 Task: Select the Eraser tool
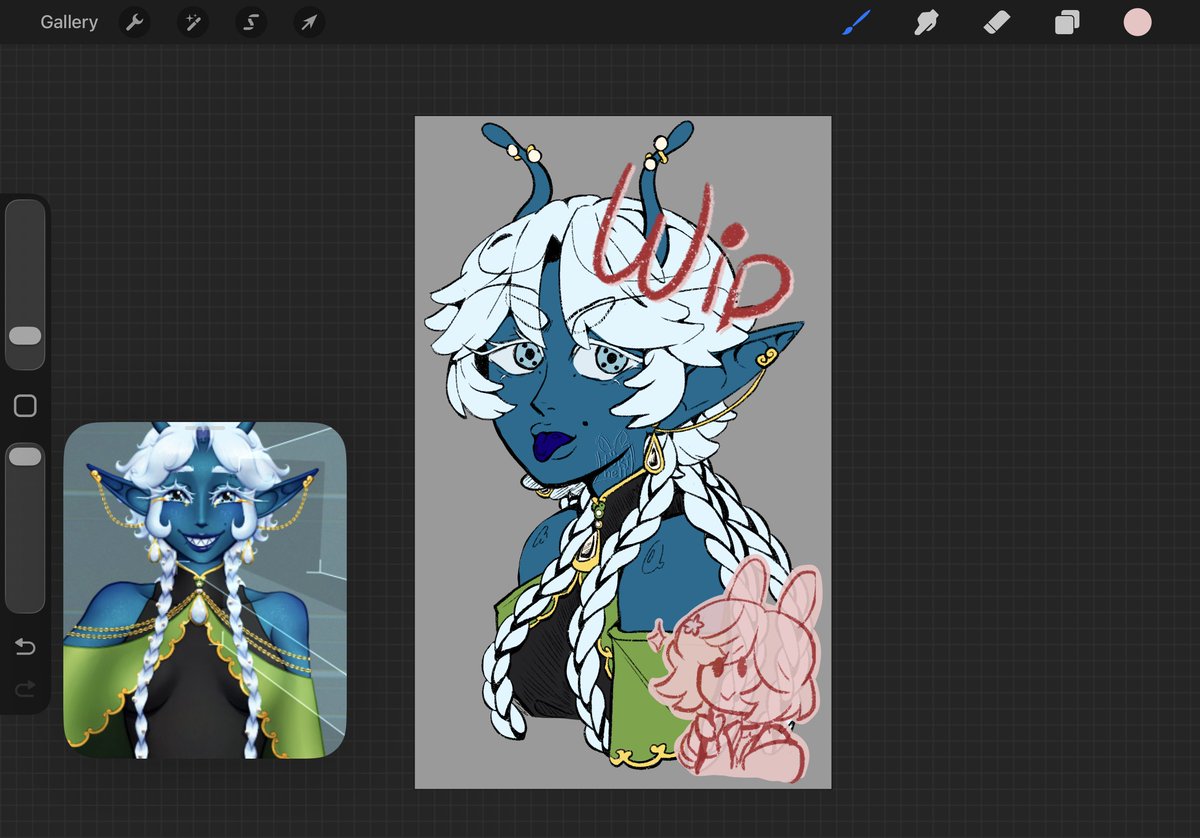tap(997, 22)
